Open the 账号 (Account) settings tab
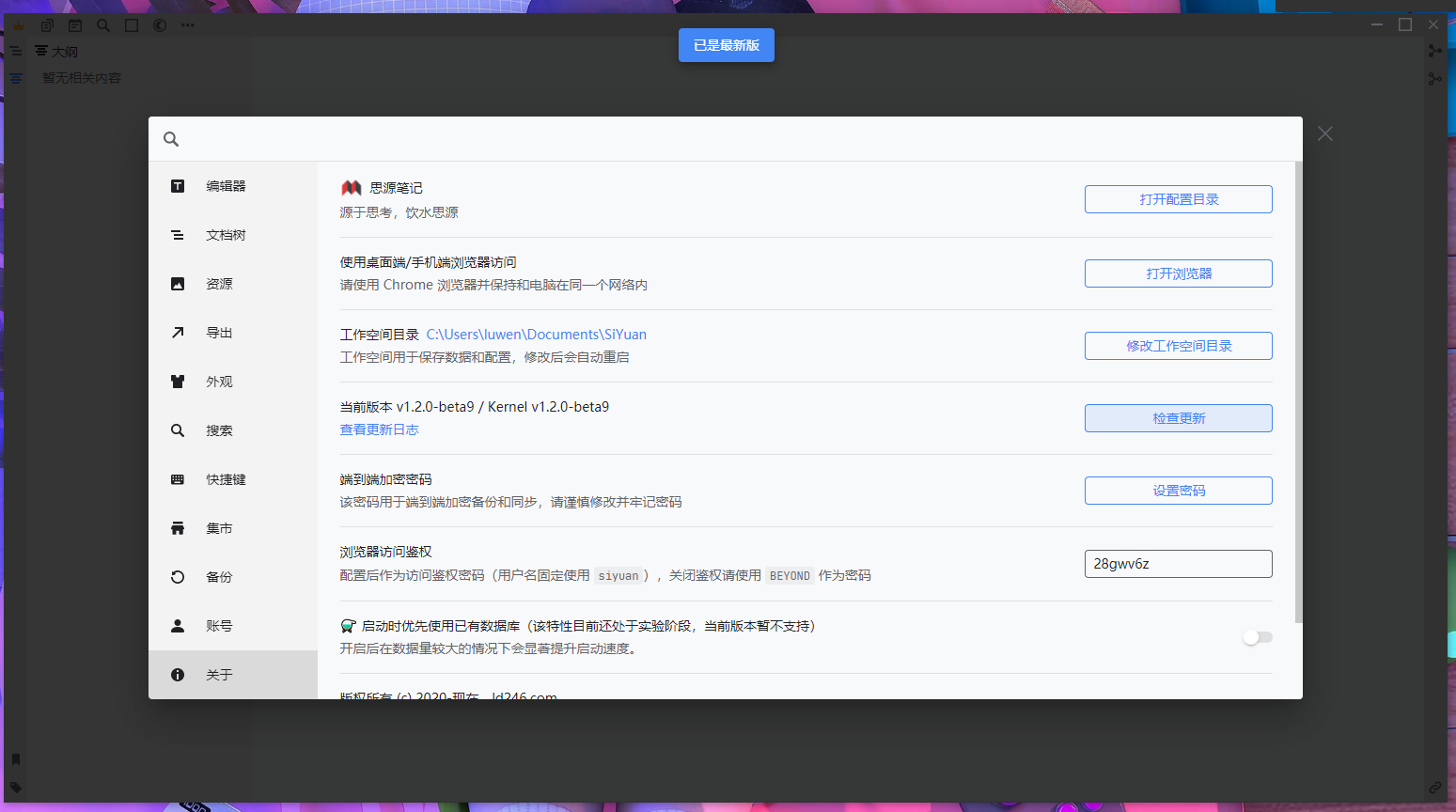This screenshot has height=812, width=1456. pyautogui.click(x=219, y=626)
